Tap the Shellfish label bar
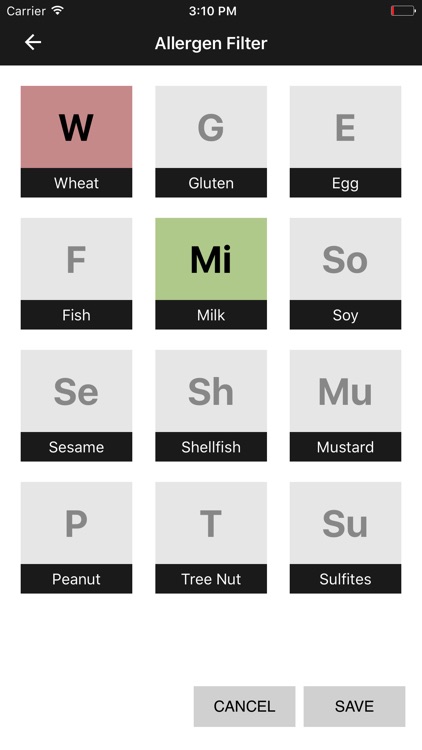The image size is (422, 750). pyautogui.click(x=211, y=447)
